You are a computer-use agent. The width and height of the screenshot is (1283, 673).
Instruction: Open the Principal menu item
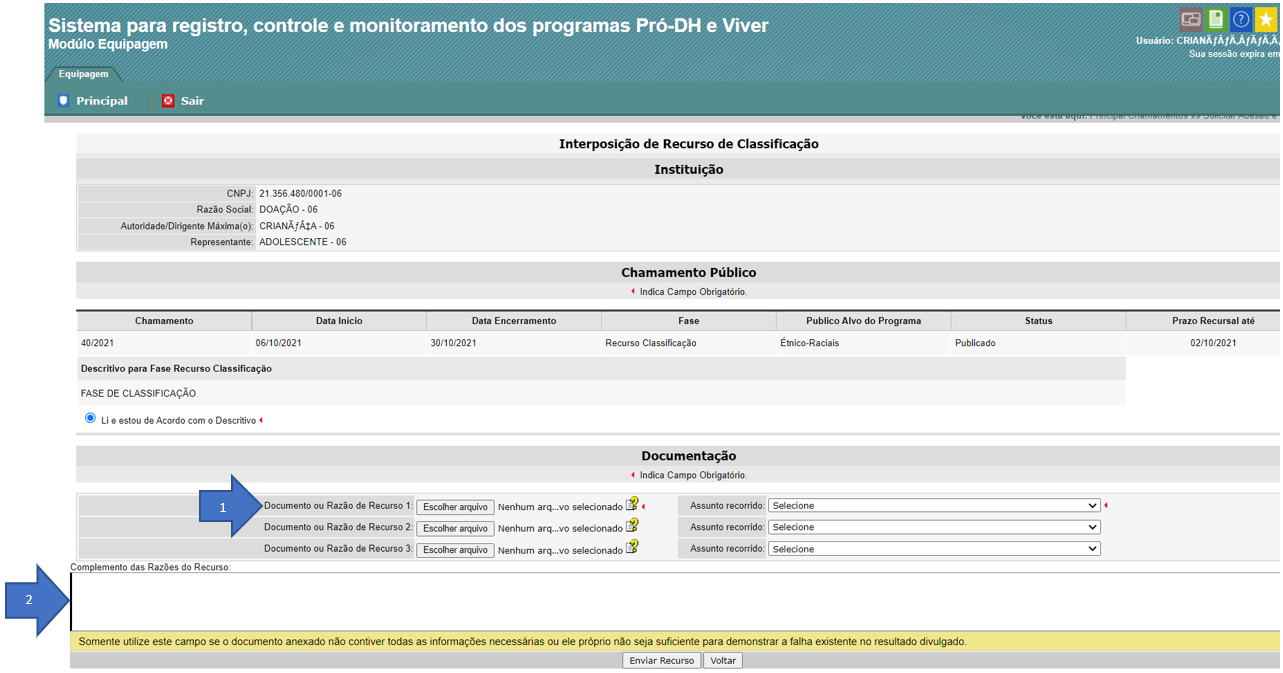coord(101,101)
